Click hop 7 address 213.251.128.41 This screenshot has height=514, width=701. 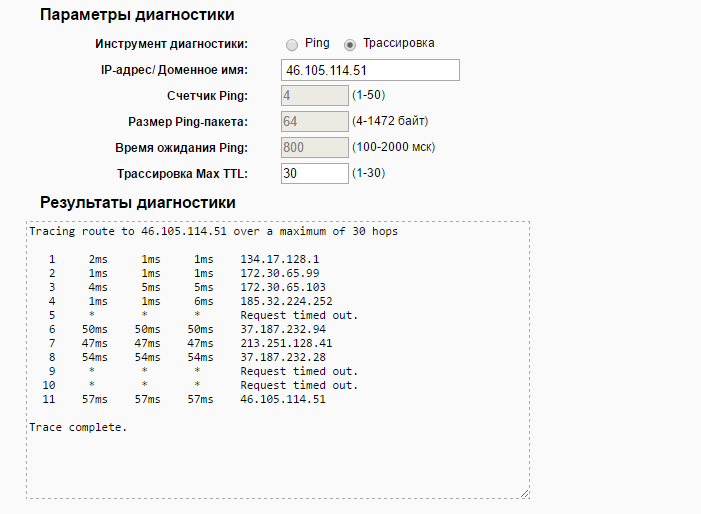[x=286, y=343]
